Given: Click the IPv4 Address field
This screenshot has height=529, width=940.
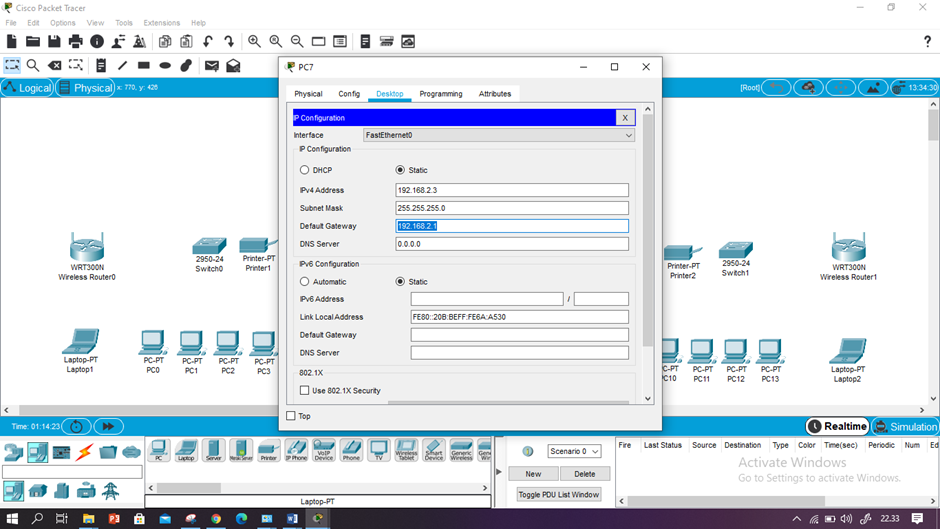Looking at the screenshot, I should click(512, 190).
